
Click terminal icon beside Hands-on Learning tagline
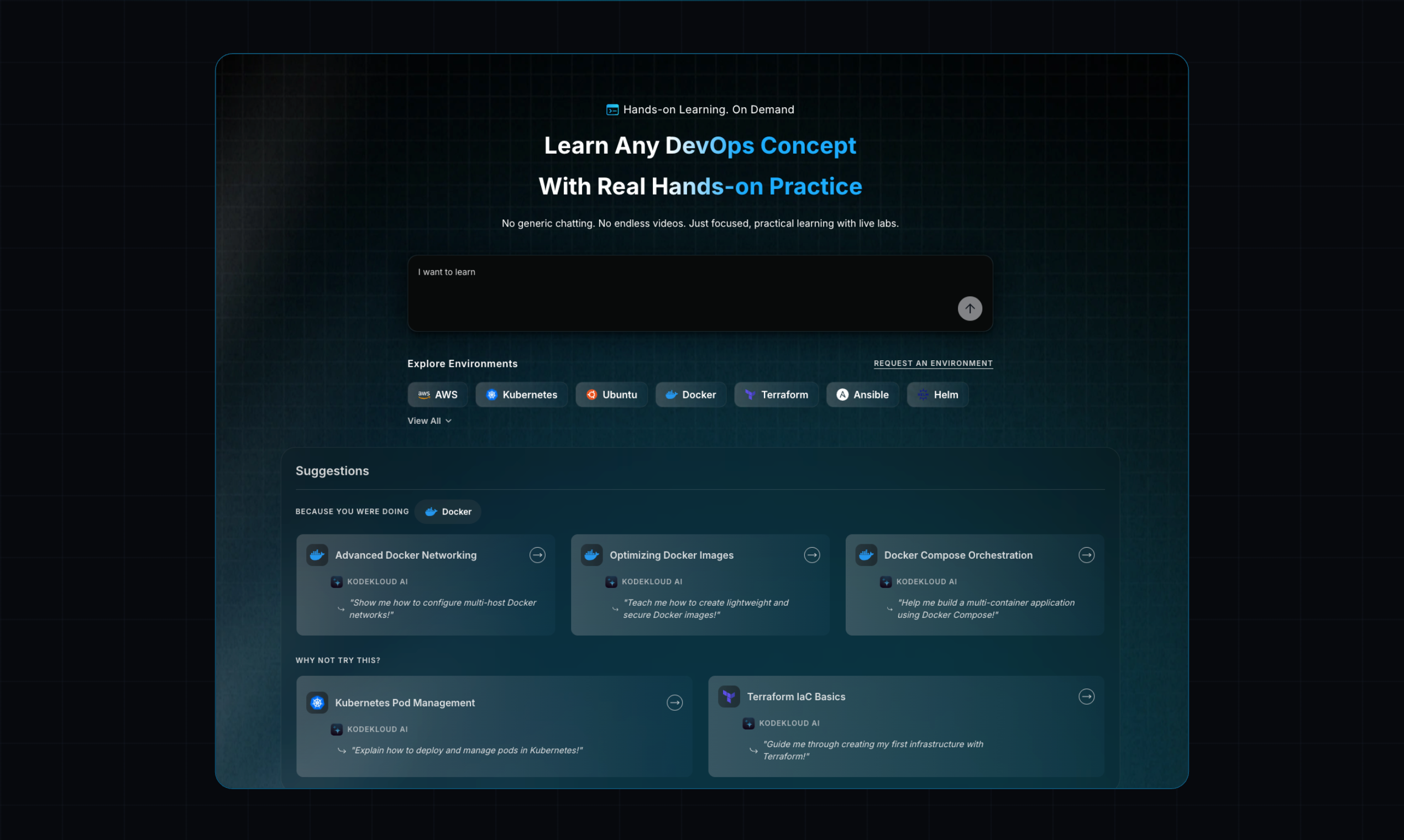[612, 109]
